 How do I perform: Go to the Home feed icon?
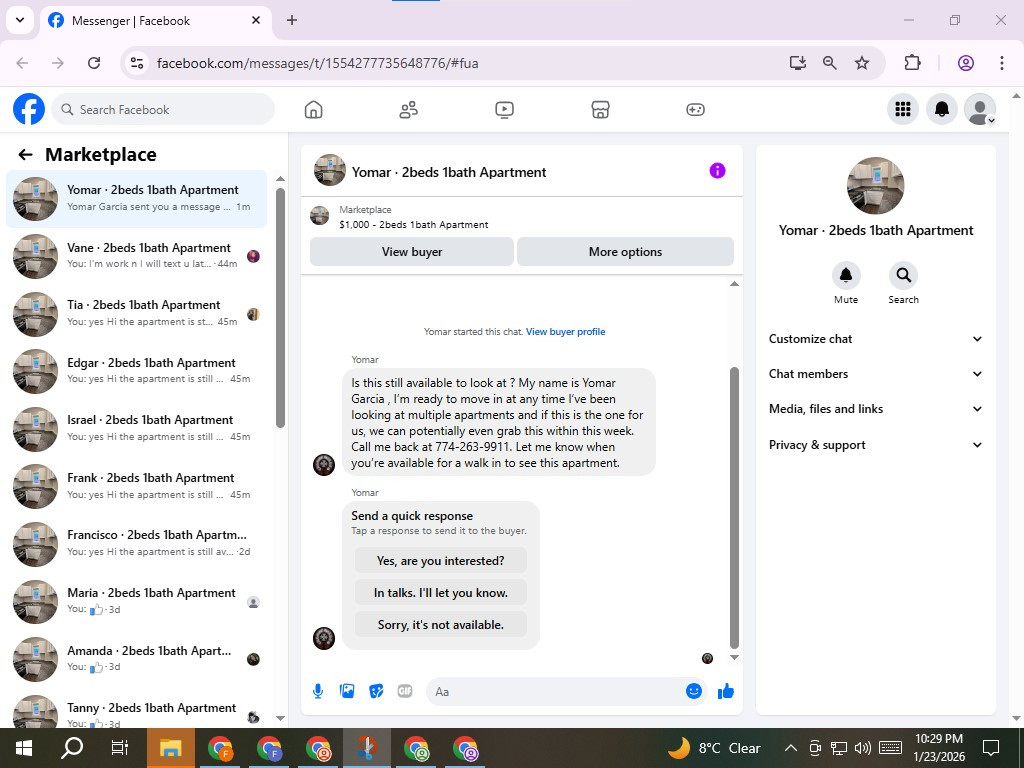coord(313,110)
